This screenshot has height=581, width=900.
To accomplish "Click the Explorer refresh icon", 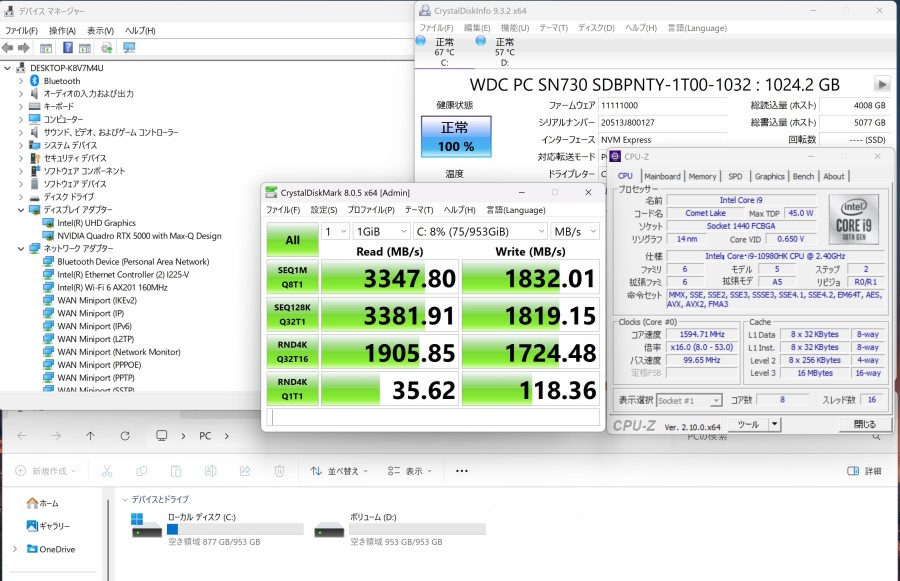I will tap(125, 436).
